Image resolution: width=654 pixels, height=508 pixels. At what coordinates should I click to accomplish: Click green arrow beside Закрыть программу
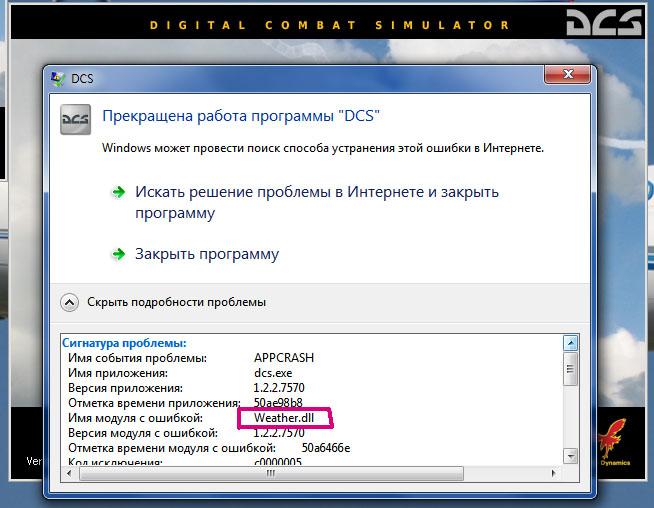[118, 254]
